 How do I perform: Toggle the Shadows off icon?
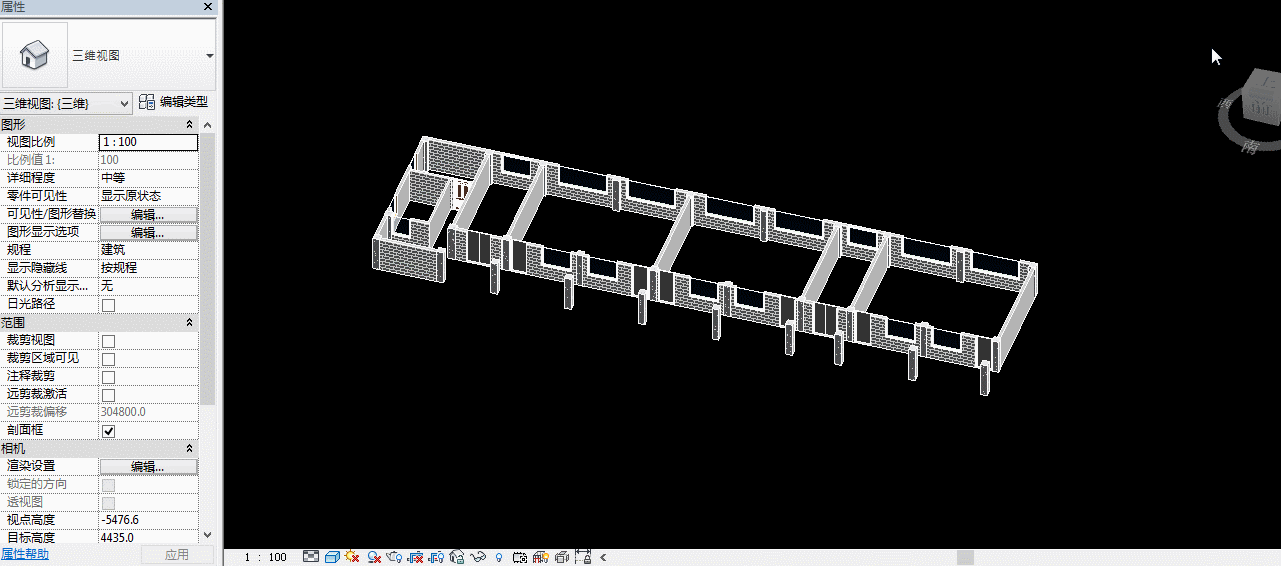coord(375,557)
